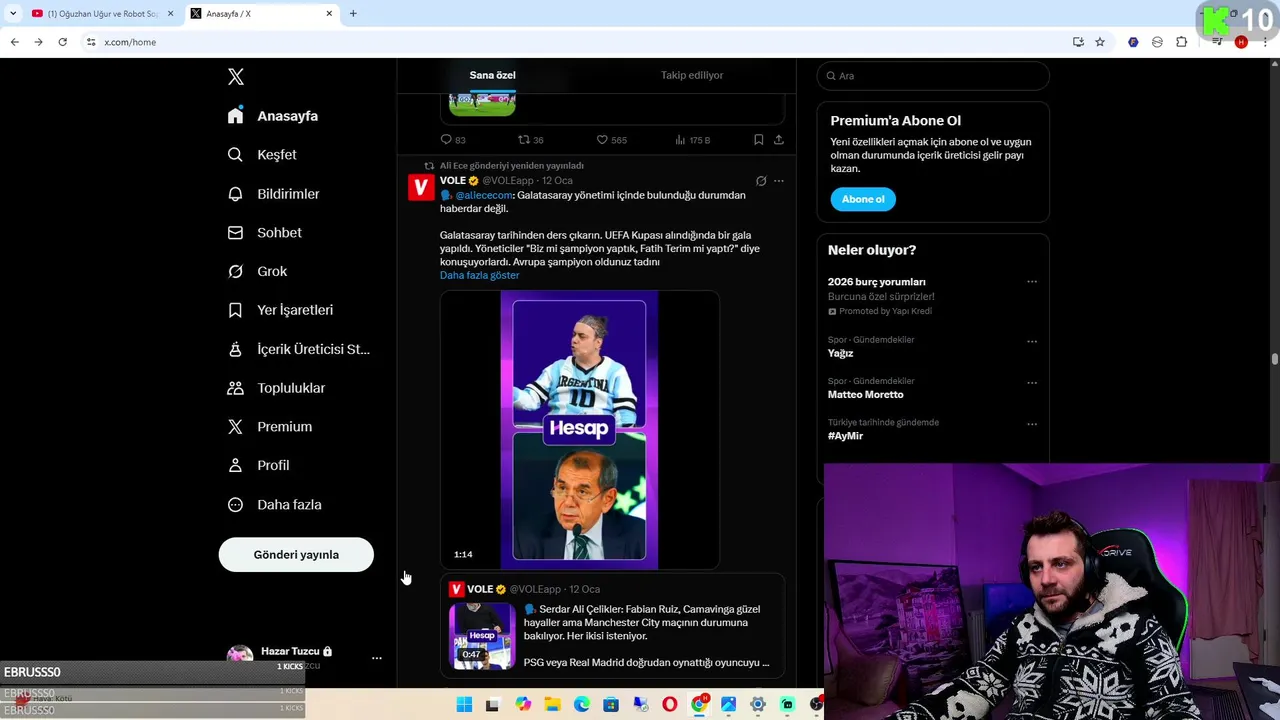This screenshot has width=1280, height=720.
Task: Click the Grok icon on VOLE post
Action: 761,181
